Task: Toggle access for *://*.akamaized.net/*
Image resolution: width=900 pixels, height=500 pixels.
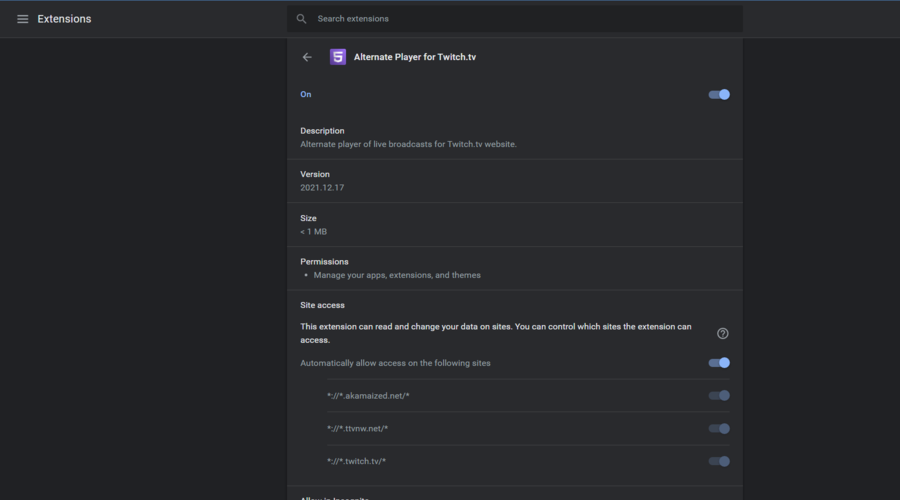Action: [719, 396]
